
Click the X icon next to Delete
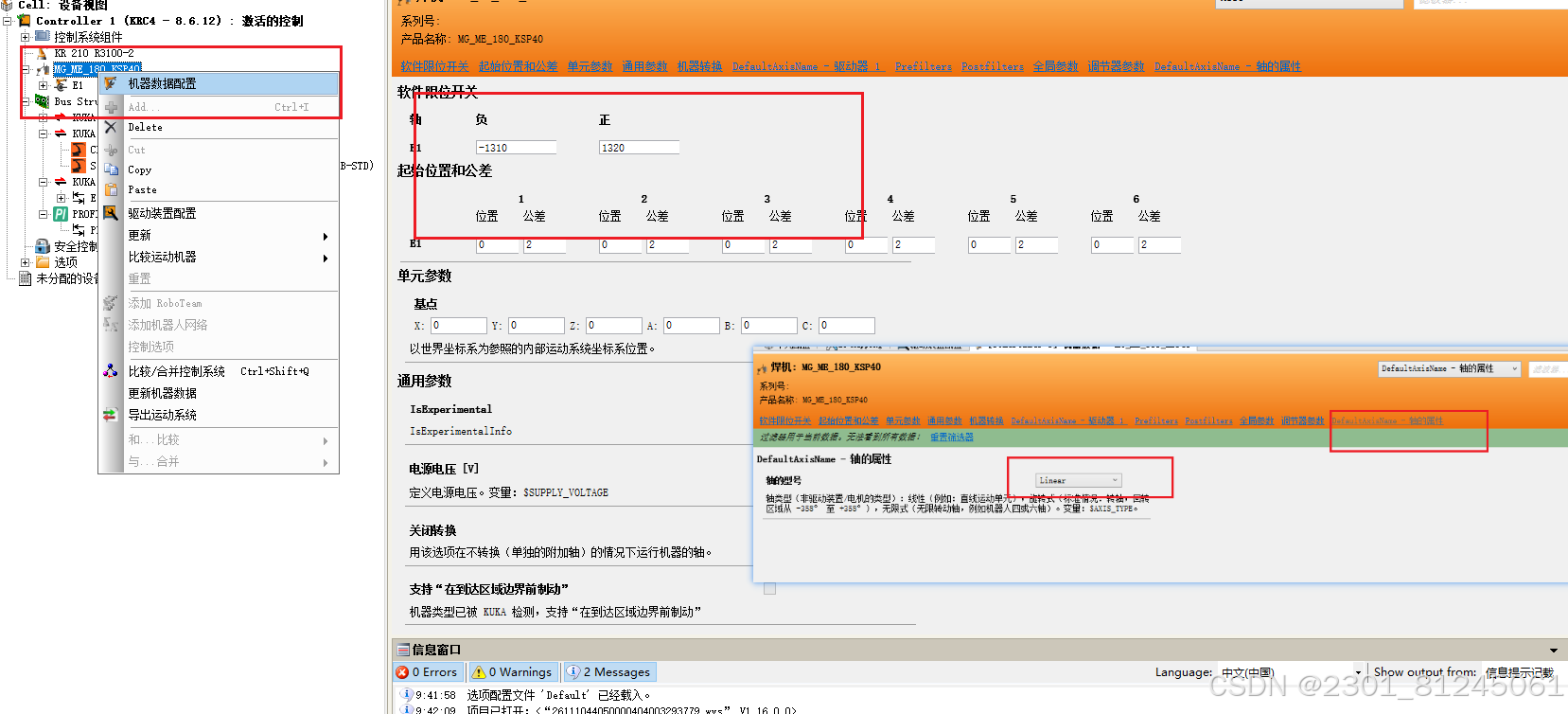click(111, 127)
